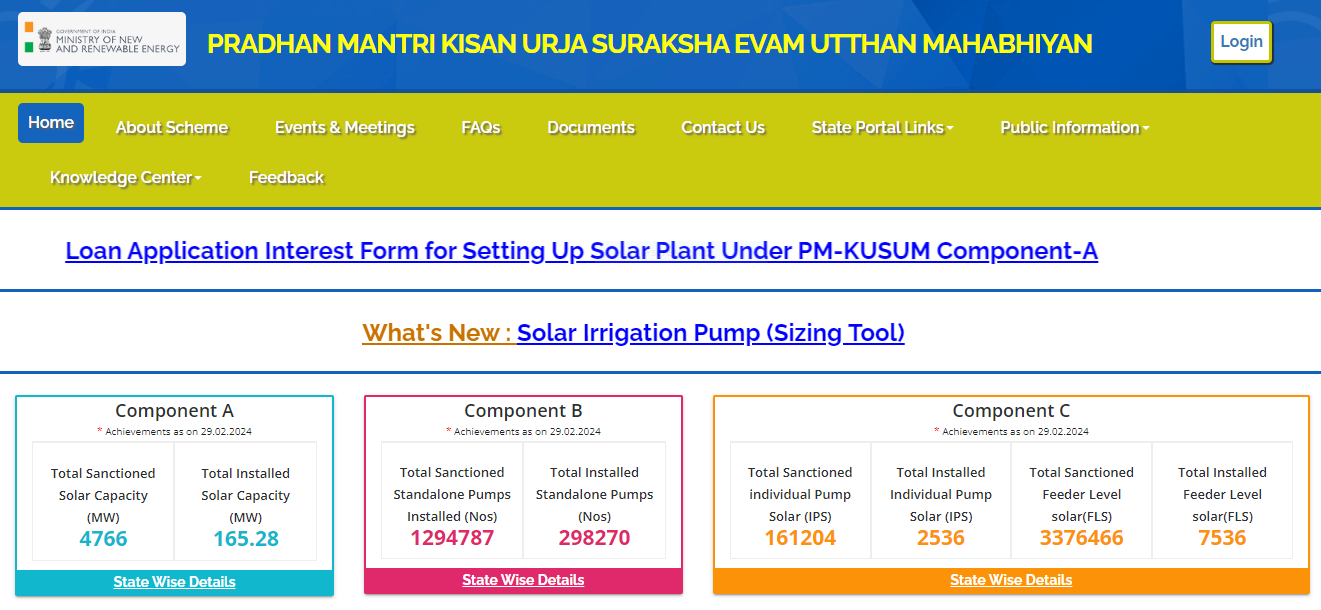Click the installed feeder level value 7536

(1222, 538)
